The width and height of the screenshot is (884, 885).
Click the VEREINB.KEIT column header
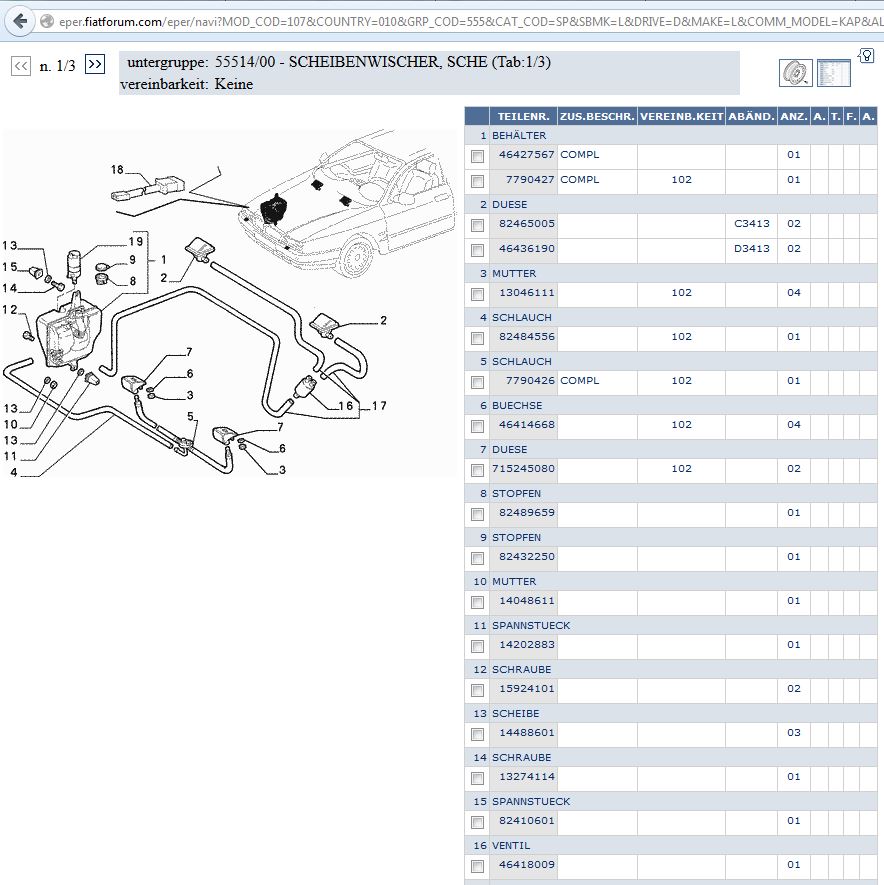tap(681, 116)
